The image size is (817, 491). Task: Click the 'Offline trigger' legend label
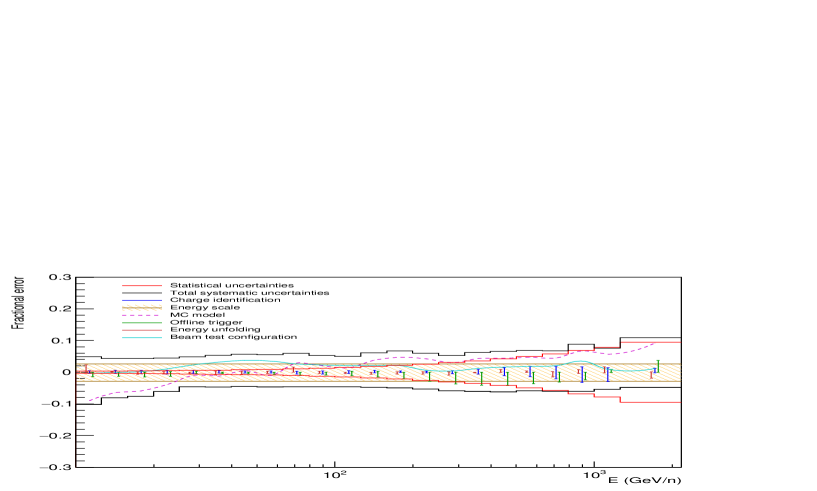[206, 323]
